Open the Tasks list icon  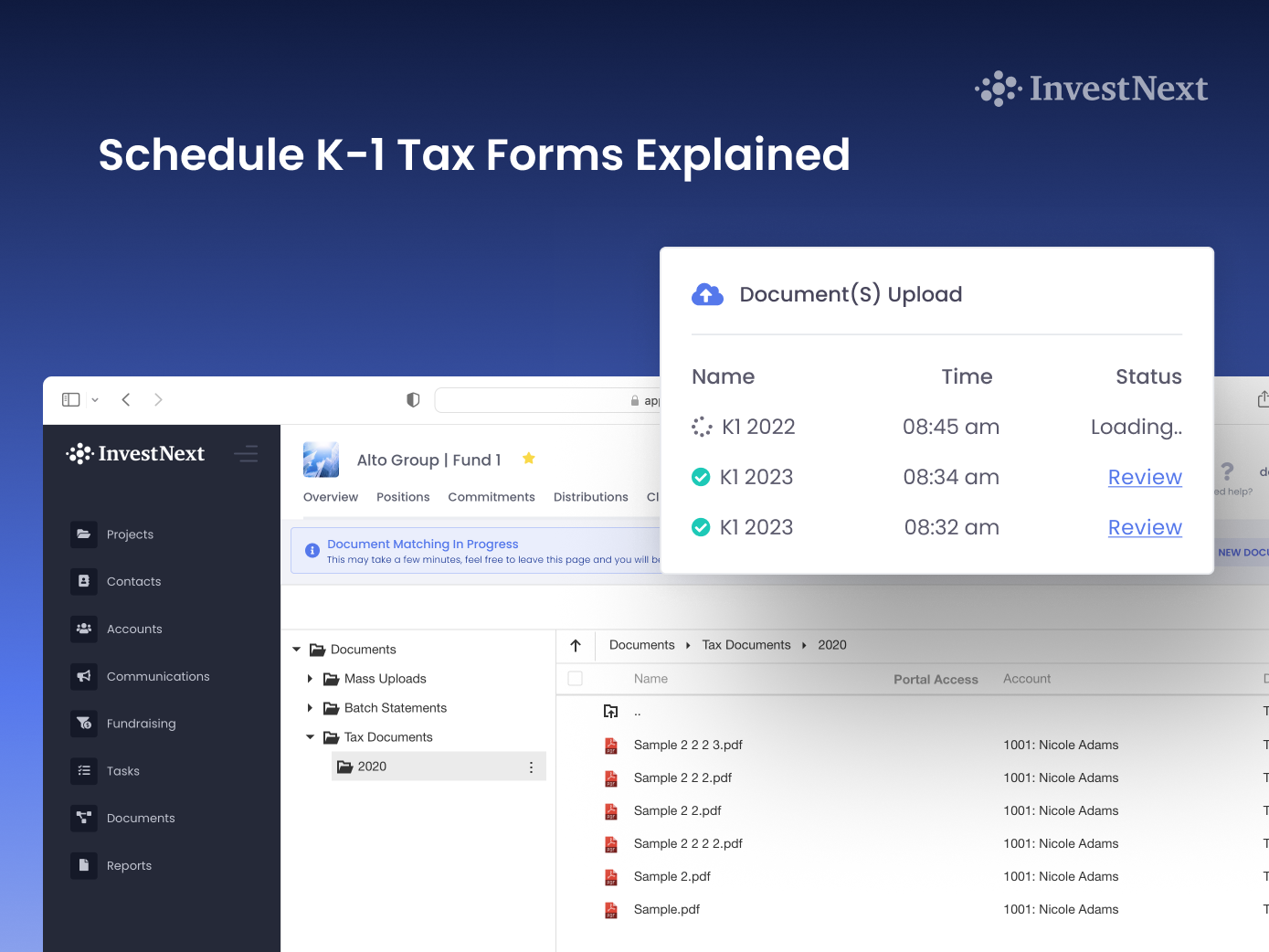tap(83, 771)
